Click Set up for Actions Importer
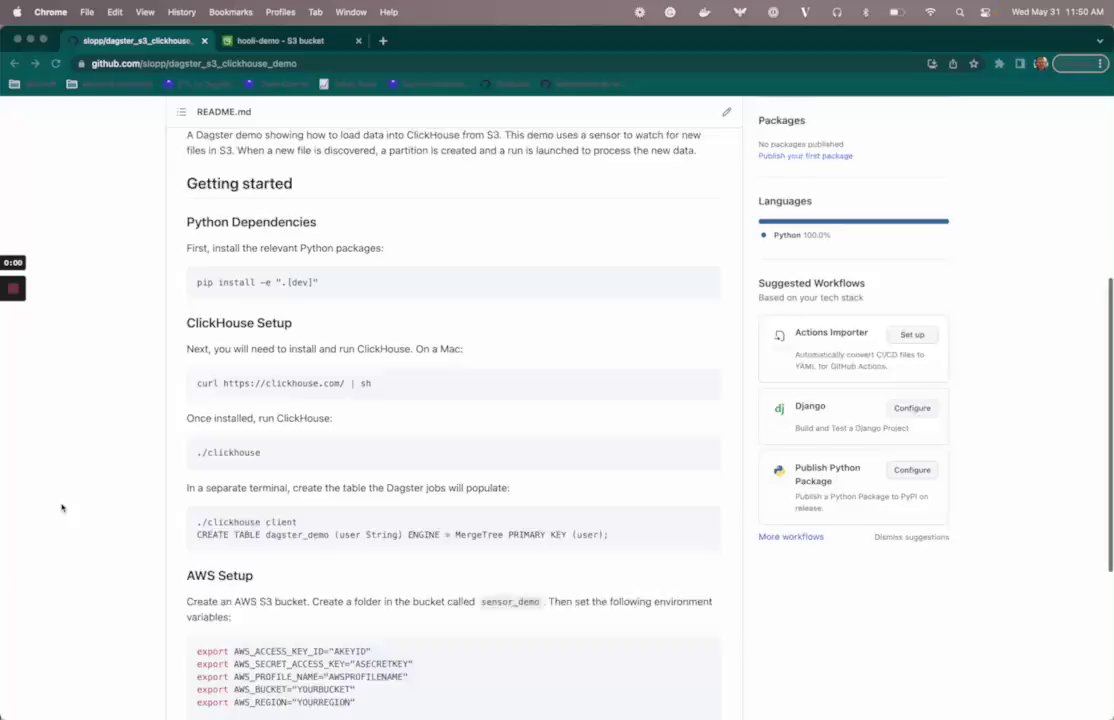 click(912, 335)
